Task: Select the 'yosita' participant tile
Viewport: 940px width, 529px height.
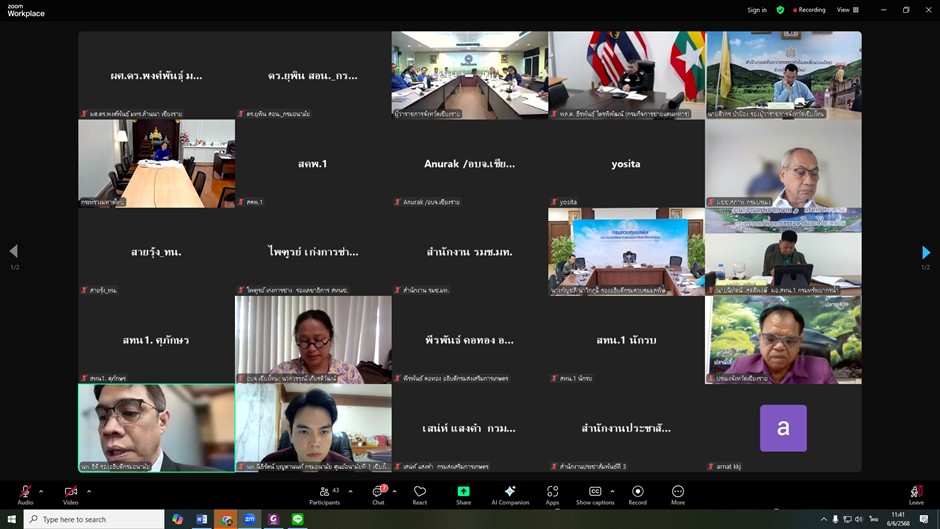Action: point(626,164)
